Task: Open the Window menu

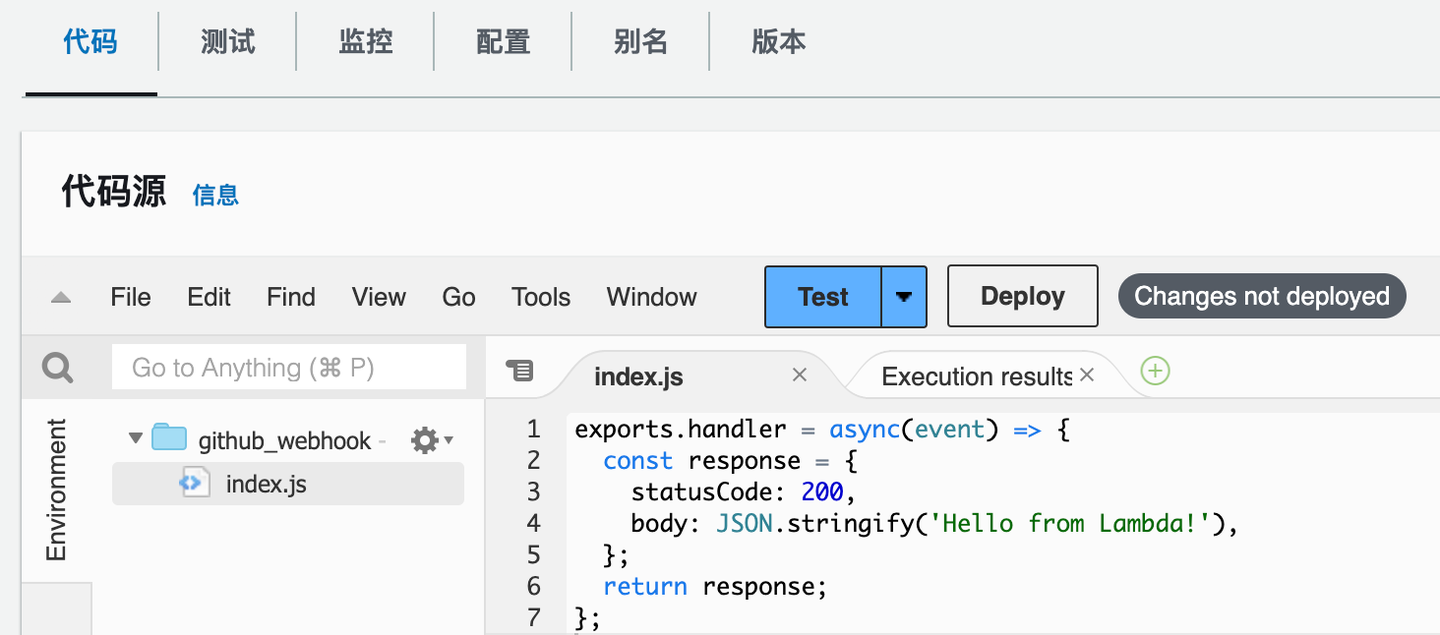Action: click(x=652, y=297)
